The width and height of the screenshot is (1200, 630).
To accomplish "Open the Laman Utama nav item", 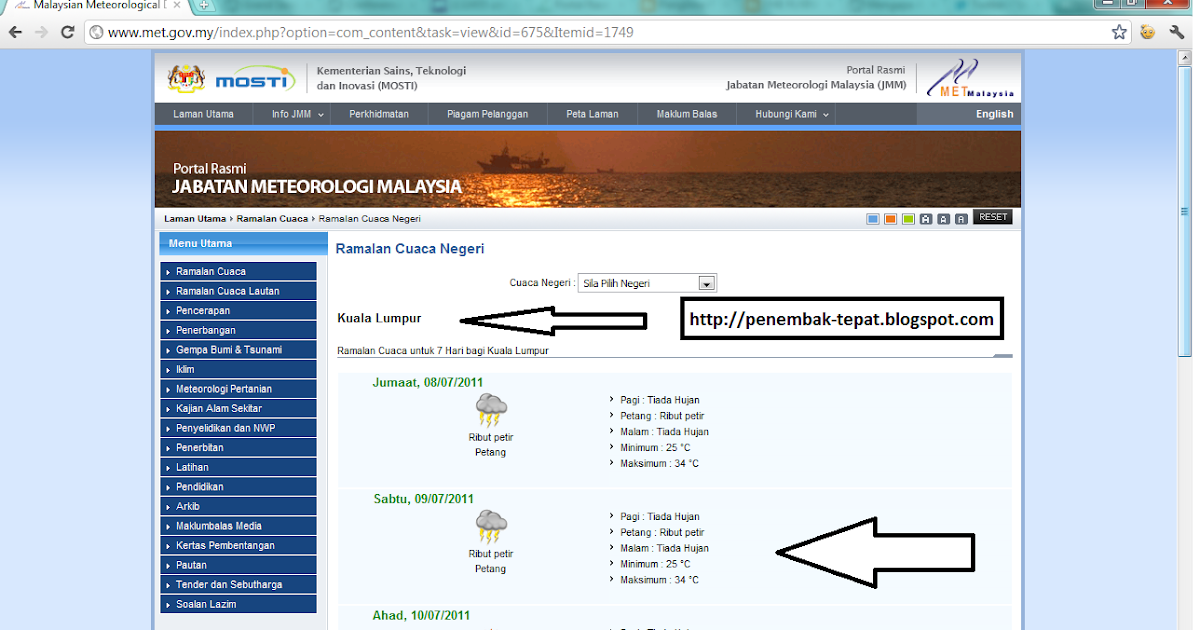I will tap(203, 114).
